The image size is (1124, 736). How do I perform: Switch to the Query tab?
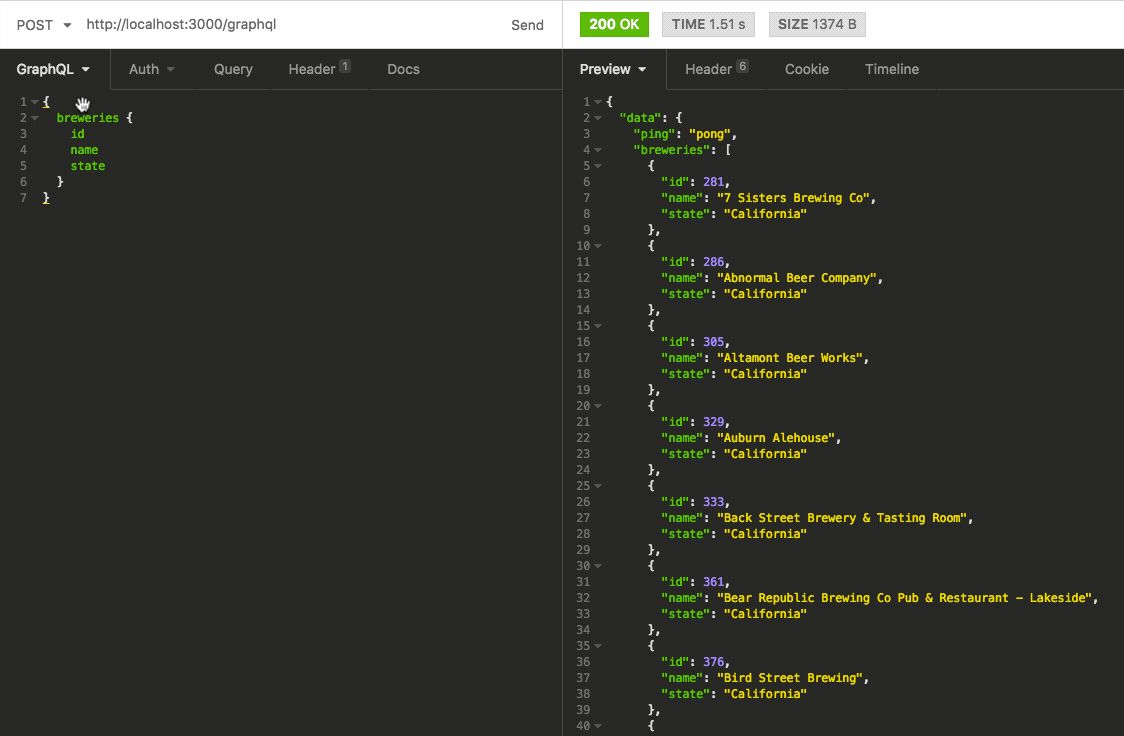point(233,70)
